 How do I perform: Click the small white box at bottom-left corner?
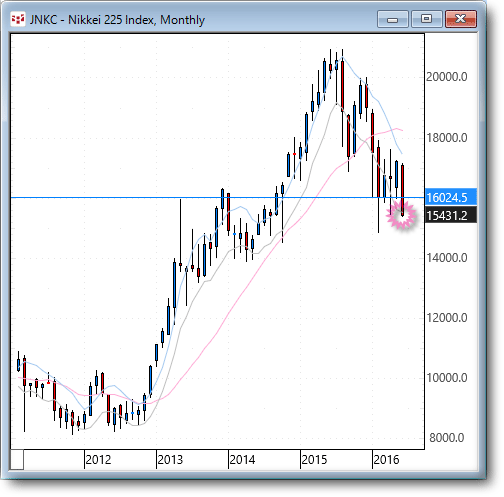(x=17, y=460)
